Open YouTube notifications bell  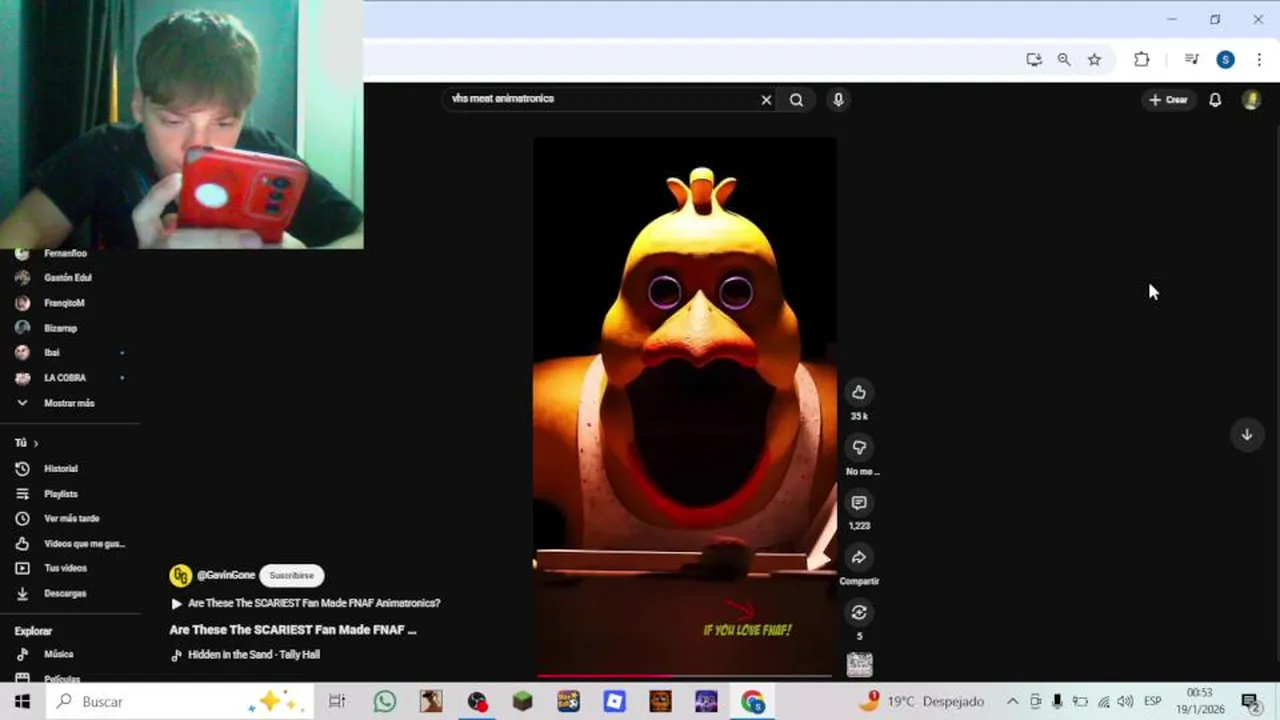pos(1215,100)
